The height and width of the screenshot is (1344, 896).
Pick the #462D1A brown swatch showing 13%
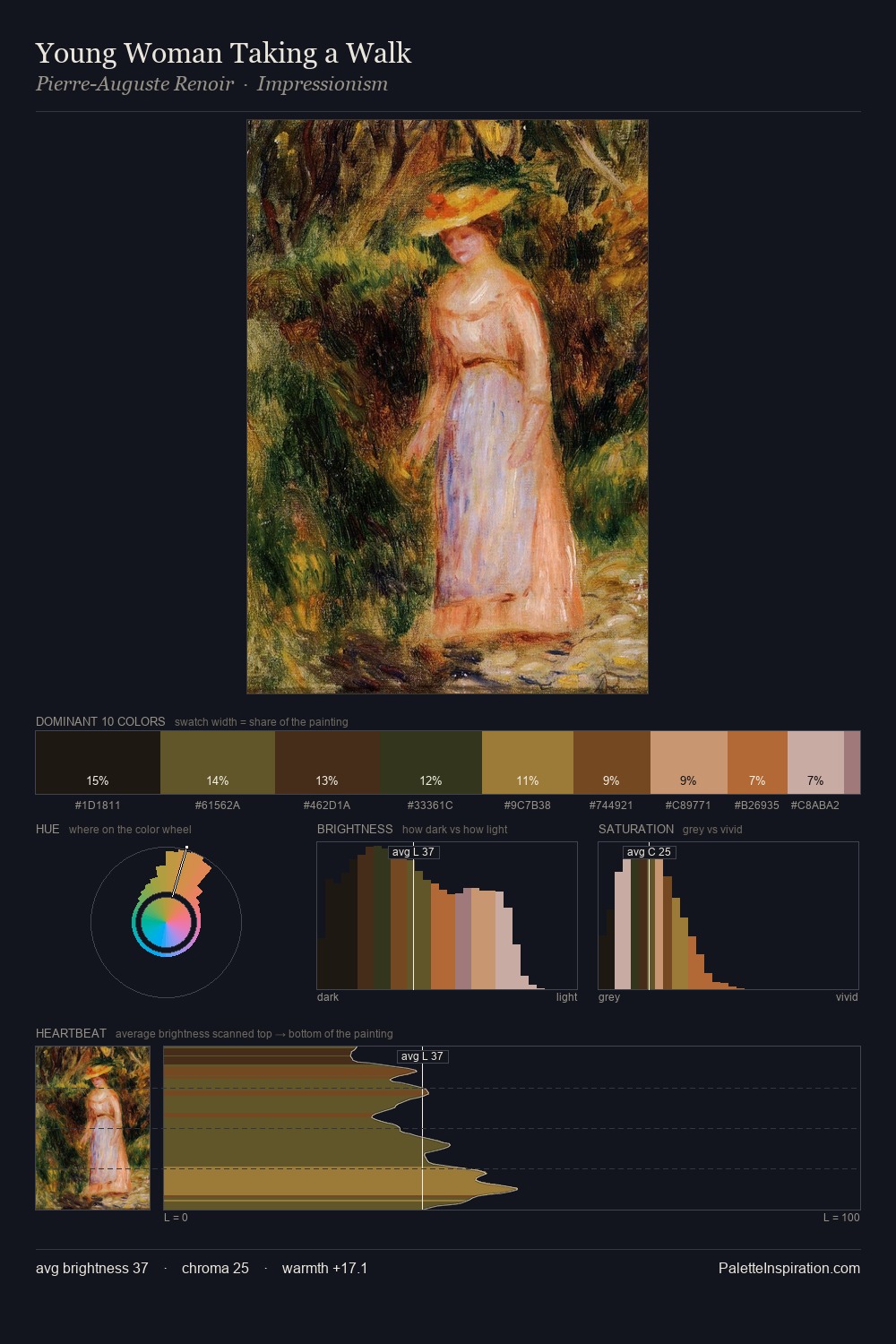[327, 762]
